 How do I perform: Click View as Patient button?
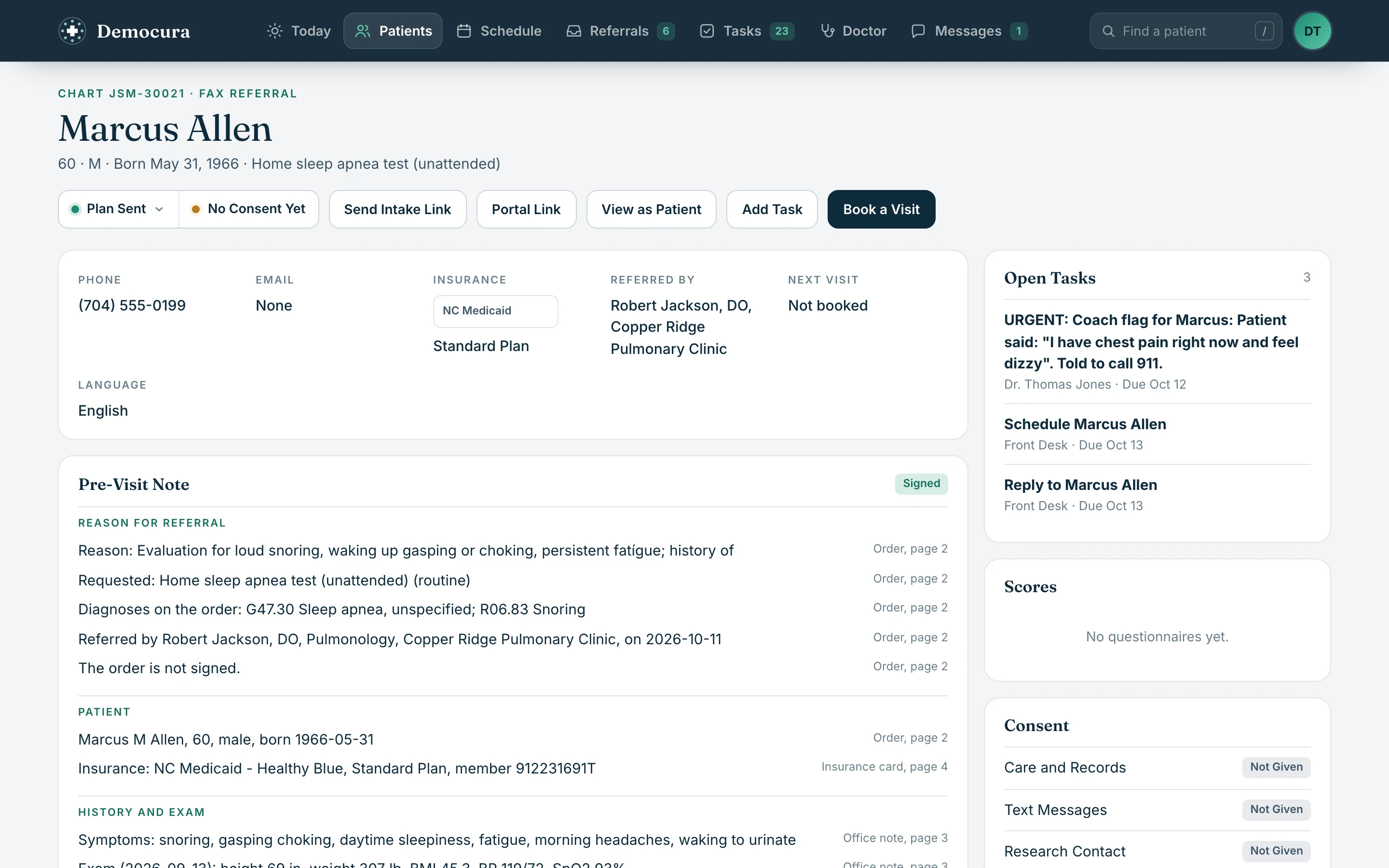click(651, 209)
